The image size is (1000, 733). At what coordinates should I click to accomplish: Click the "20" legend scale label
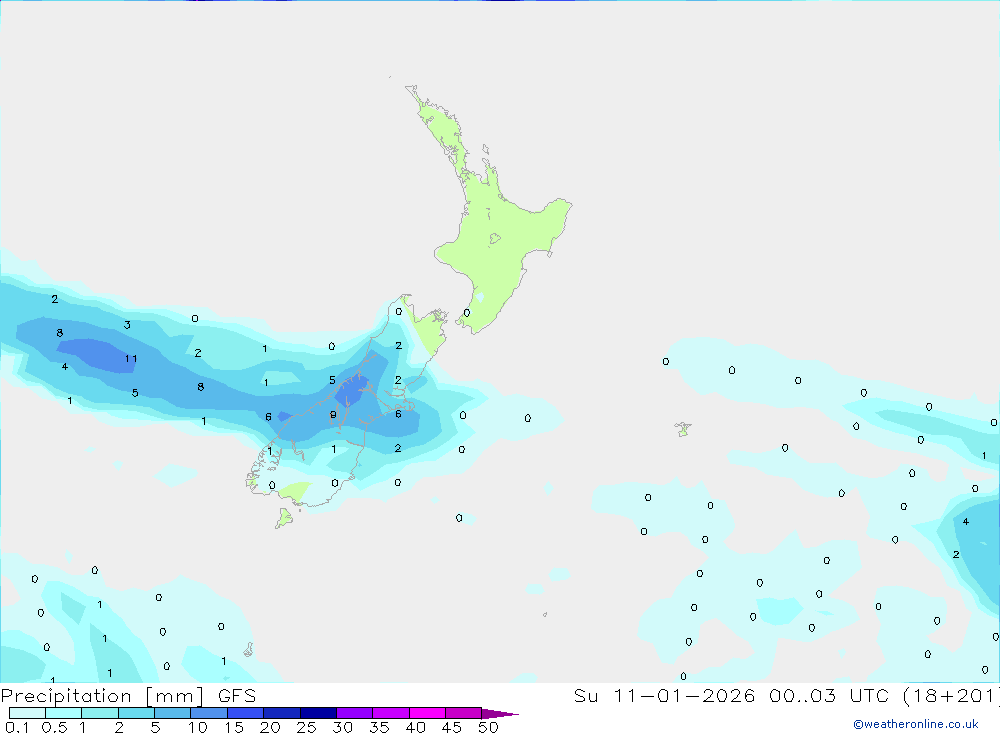(x=270, y=727)
